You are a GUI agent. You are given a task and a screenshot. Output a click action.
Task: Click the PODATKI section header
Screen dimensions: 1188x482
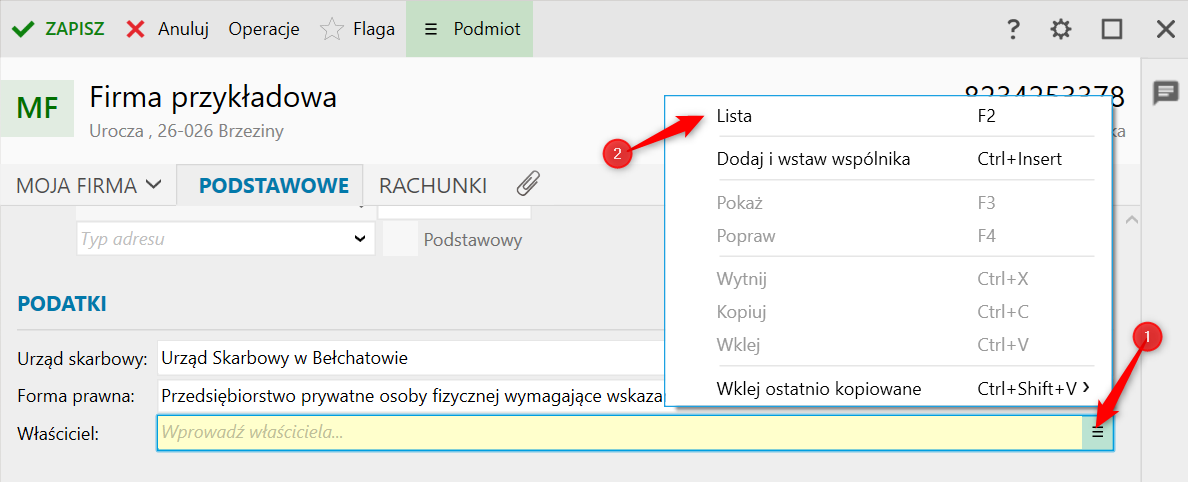tap(61, 305)
